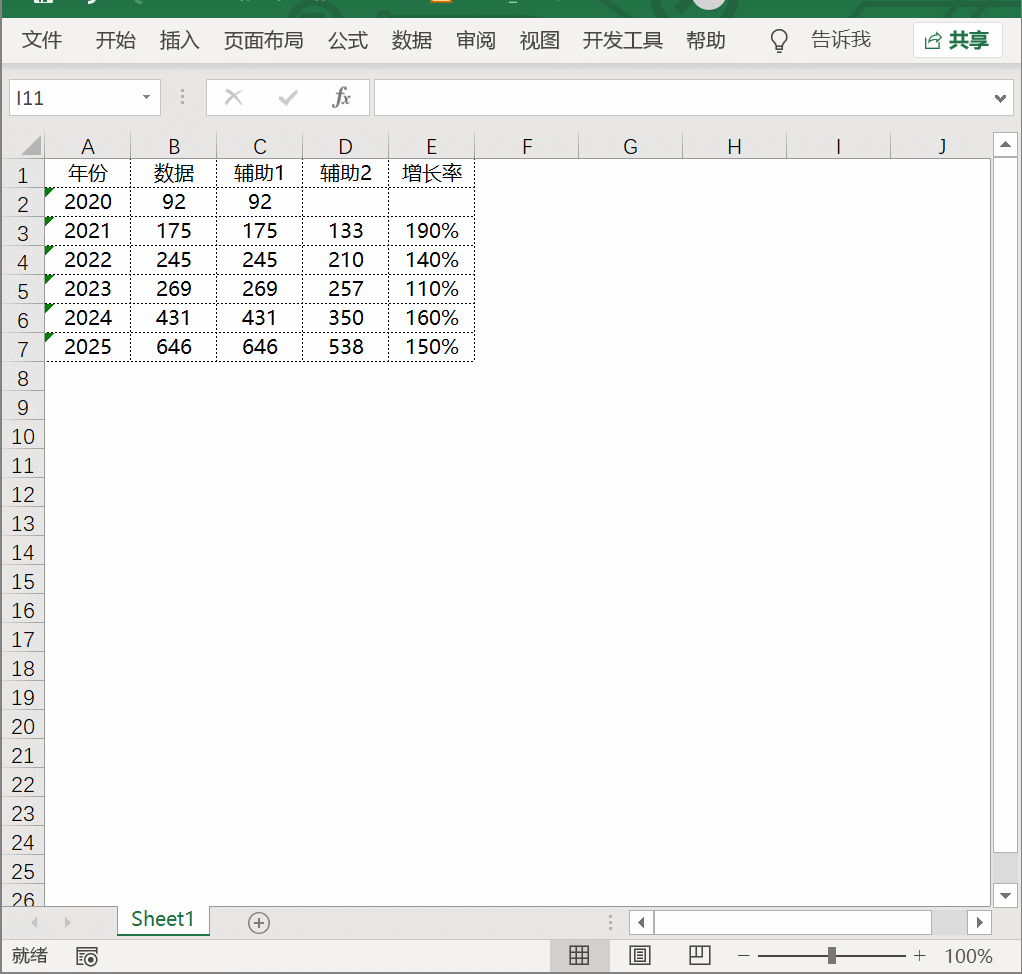Click the zoom slider handle
The width and height of the screenshot is (1022, 974).
pyautogui.click(x=832, y=956)
